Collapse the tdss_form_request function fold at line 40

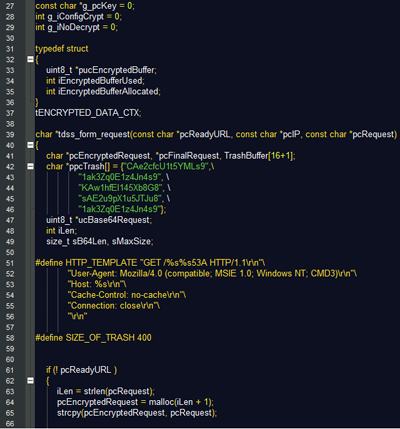(x=30, y=145)
